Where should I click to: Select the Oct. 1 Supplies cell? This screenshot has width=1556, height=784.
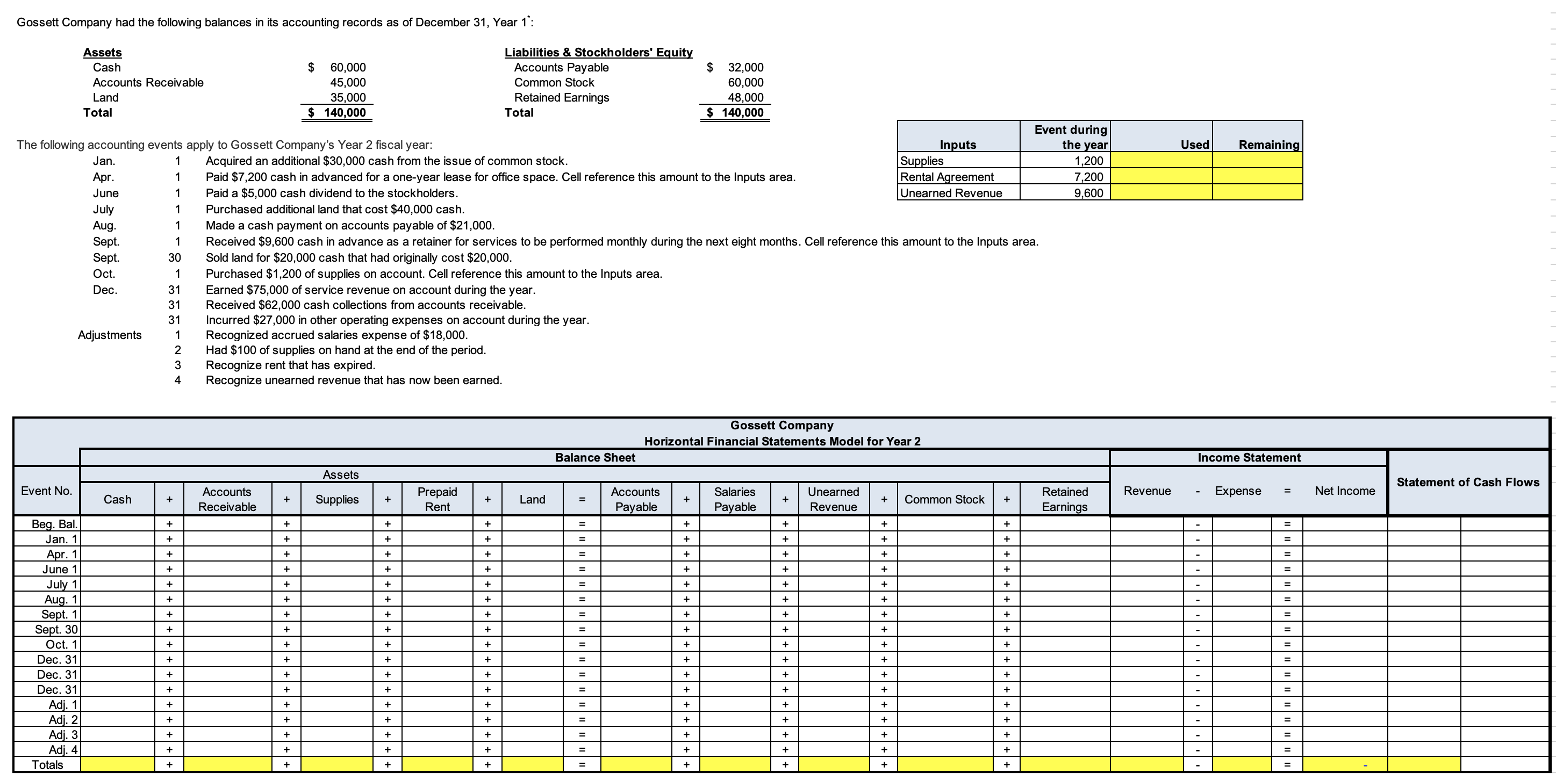336,644
